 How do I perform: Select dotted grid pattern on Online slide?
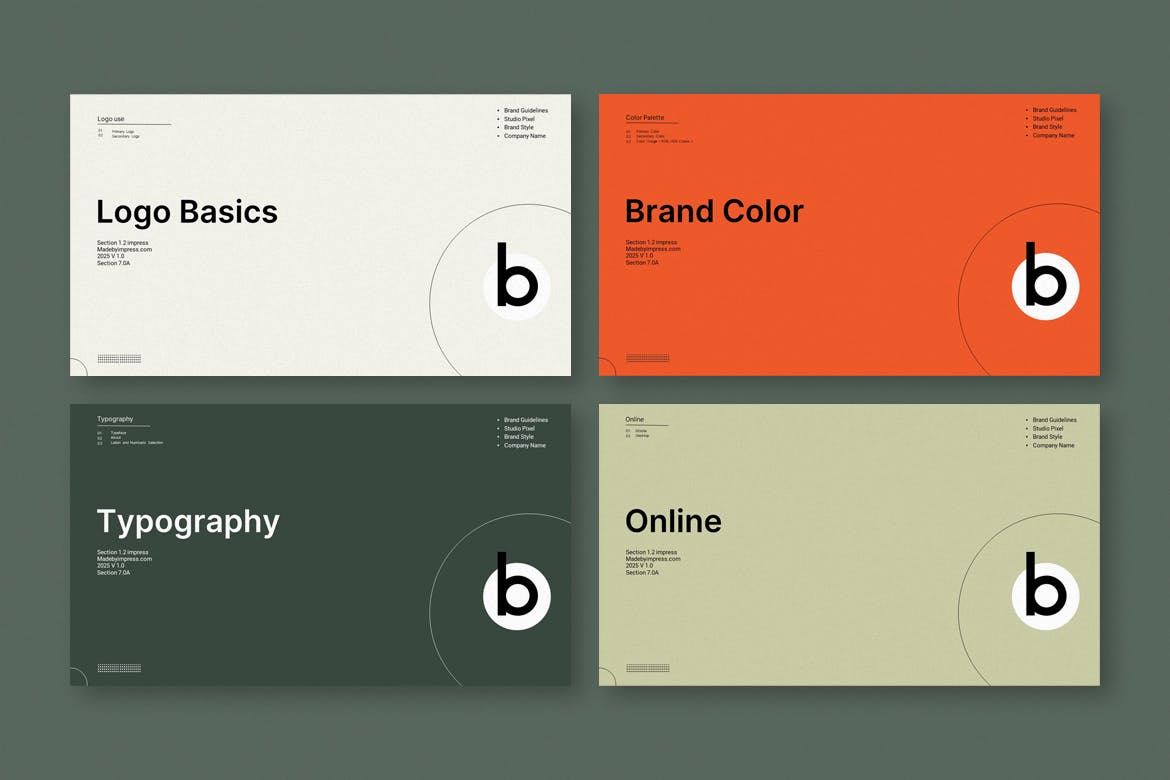647,668
